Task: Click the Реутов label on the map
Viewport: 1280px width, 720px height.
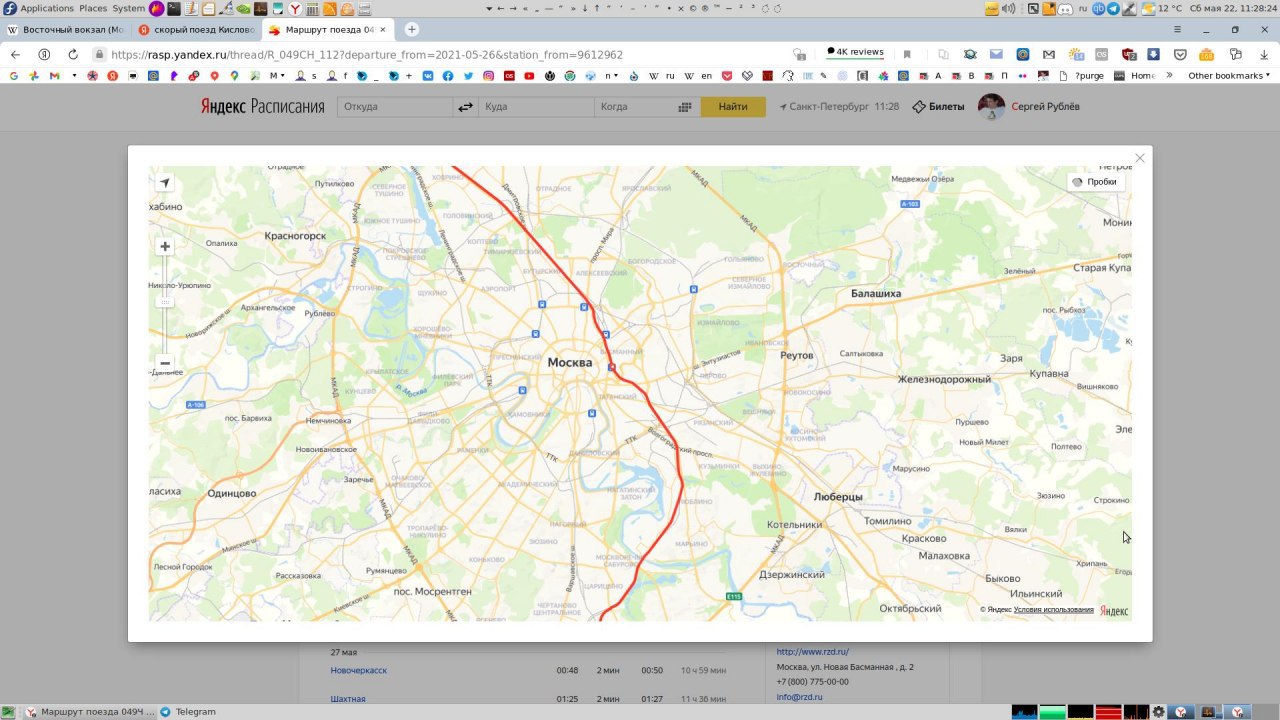Action: point(797,355)
